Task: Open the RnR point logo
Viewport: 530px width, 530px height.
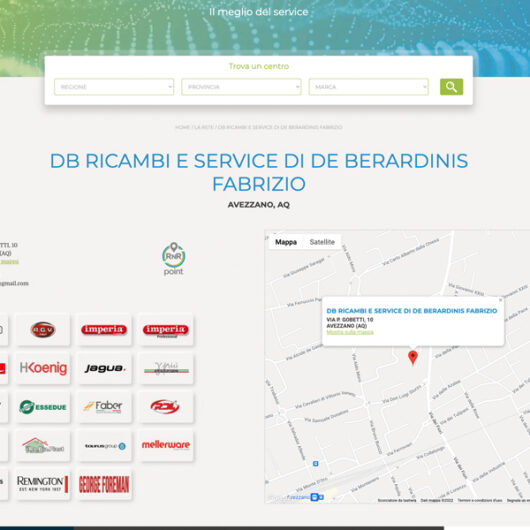Action: coord(173,259)
